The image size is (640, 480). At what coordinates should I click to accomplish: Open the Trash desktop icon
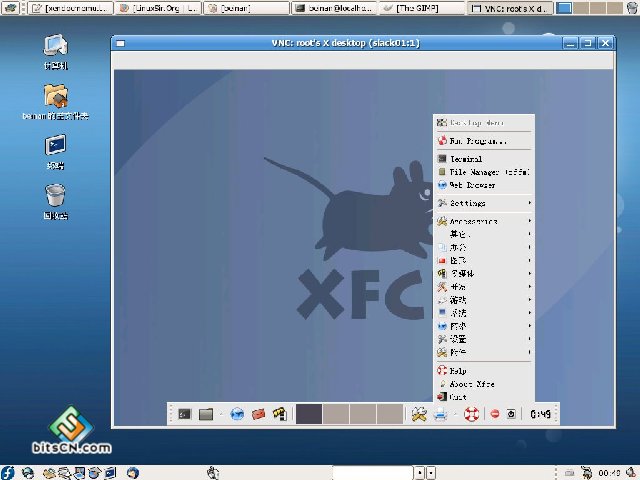(56, 201)
